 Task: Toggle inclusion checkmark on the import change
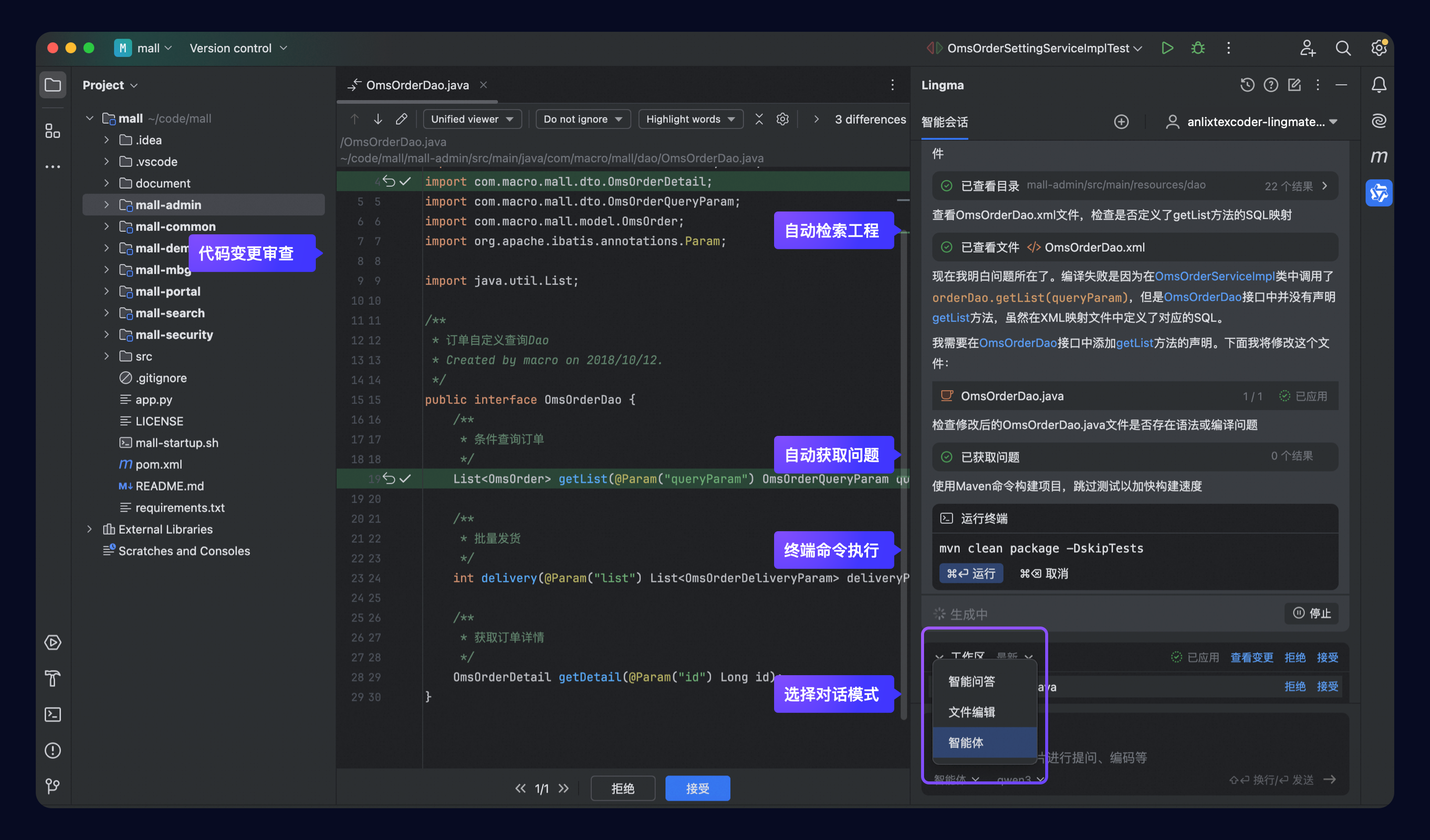405,182
